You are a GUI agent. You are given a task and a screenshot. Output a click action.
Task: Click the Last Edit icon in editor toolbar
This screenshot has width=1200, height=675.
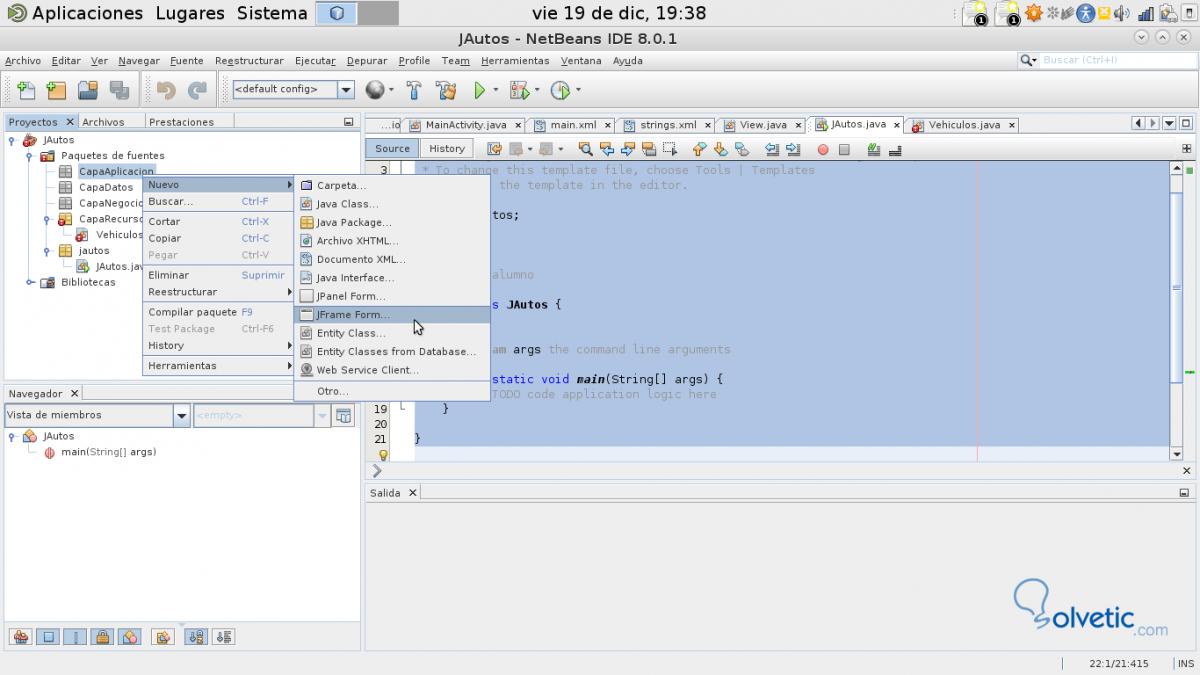tap(494, 149)
